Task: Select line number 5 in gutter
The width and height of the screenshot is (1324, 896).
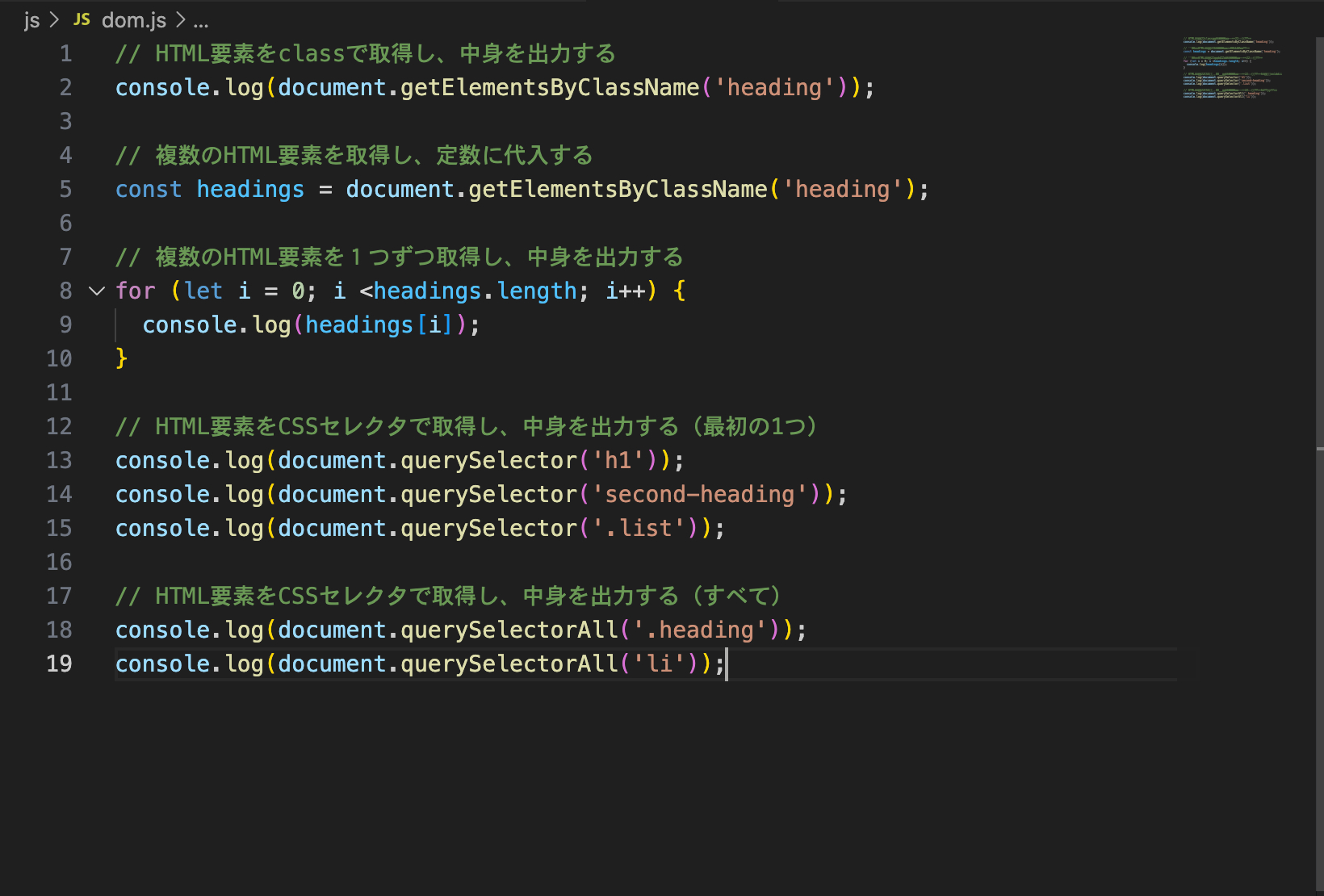Action: pyautogui.click(x=65, y=190)
